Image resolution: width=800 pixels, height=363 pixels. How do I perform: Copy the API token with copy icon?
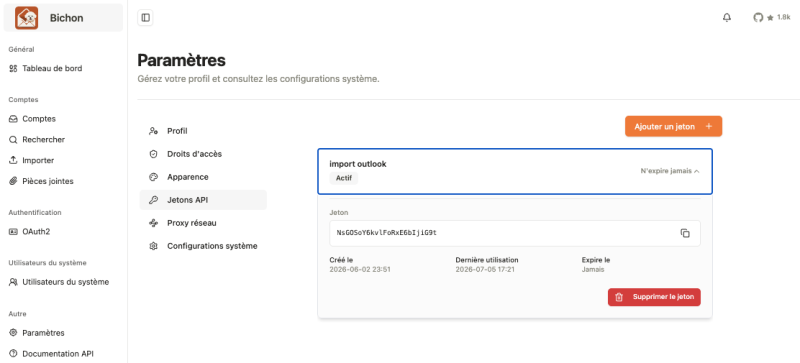click(685, 233)
